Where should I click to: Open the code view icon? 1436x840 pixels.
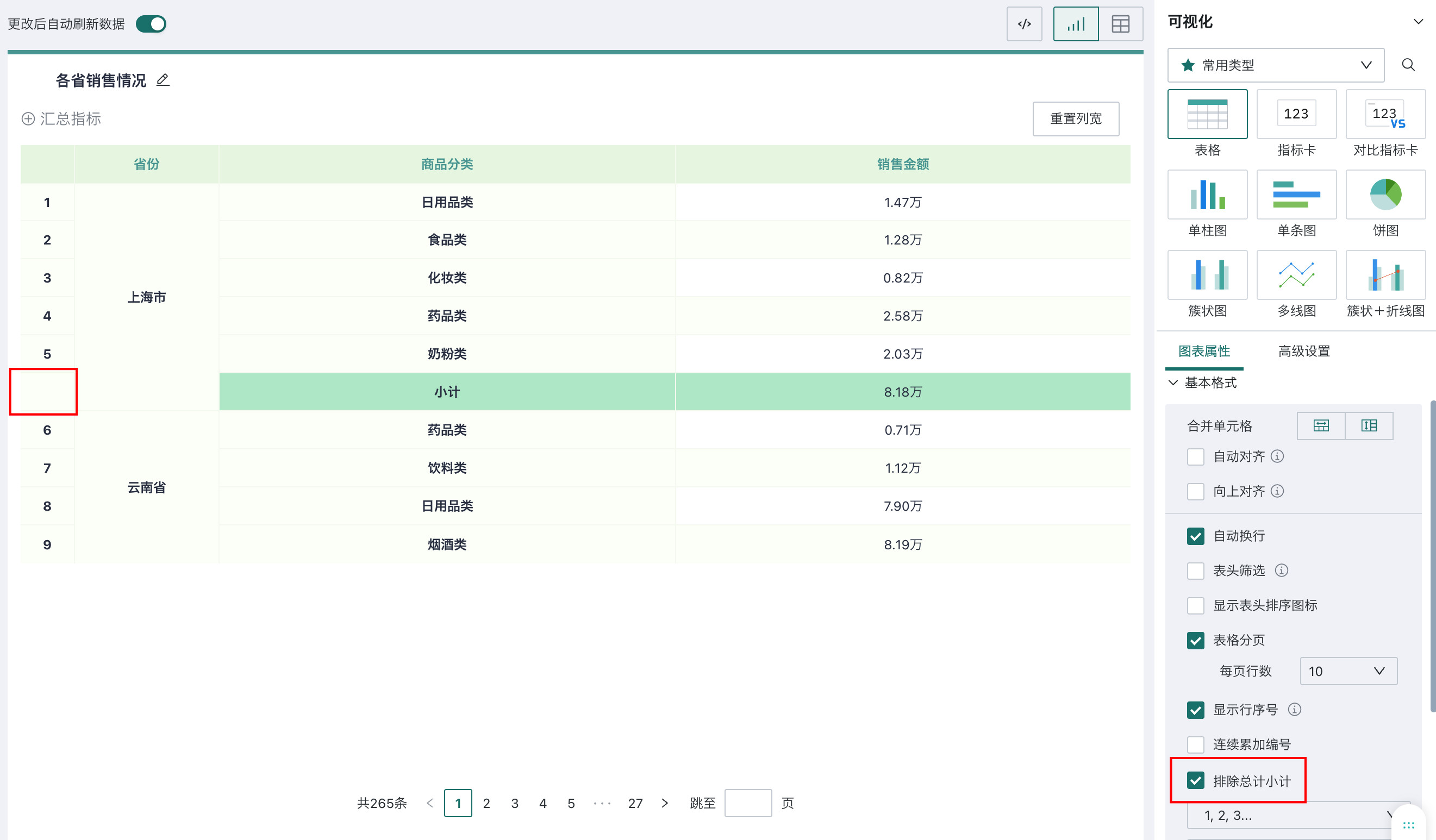[1024, 24]
